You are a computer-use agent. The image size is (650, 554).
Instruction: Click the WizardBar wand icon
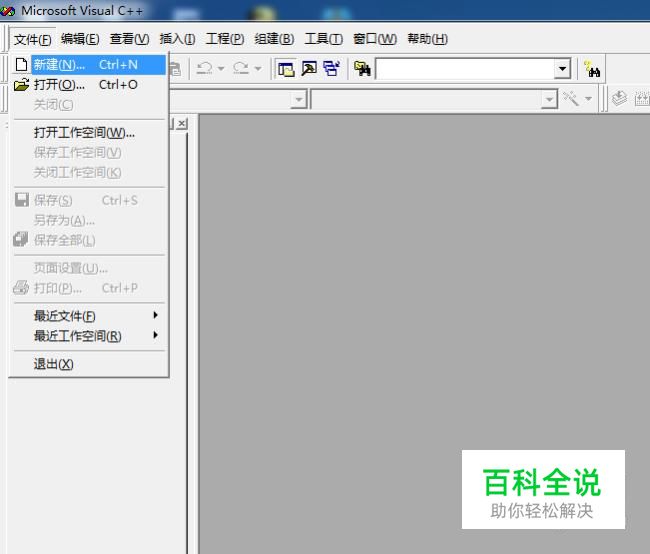tap(571, 99)
